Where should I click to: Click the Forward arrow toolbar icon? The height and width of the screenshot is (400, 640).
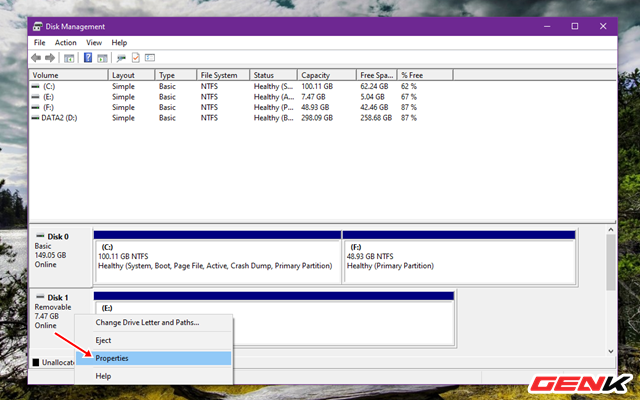[x=51, y=58]
